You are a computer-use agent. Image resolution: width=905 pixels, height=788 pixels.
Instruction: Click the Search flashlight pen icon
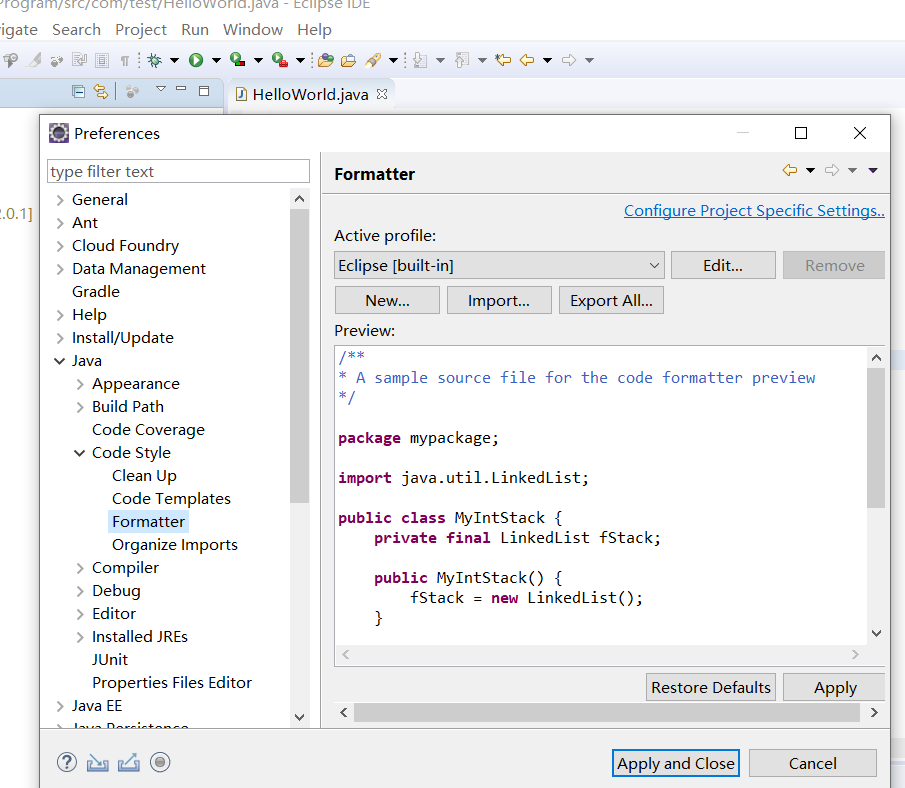(373, 60)
